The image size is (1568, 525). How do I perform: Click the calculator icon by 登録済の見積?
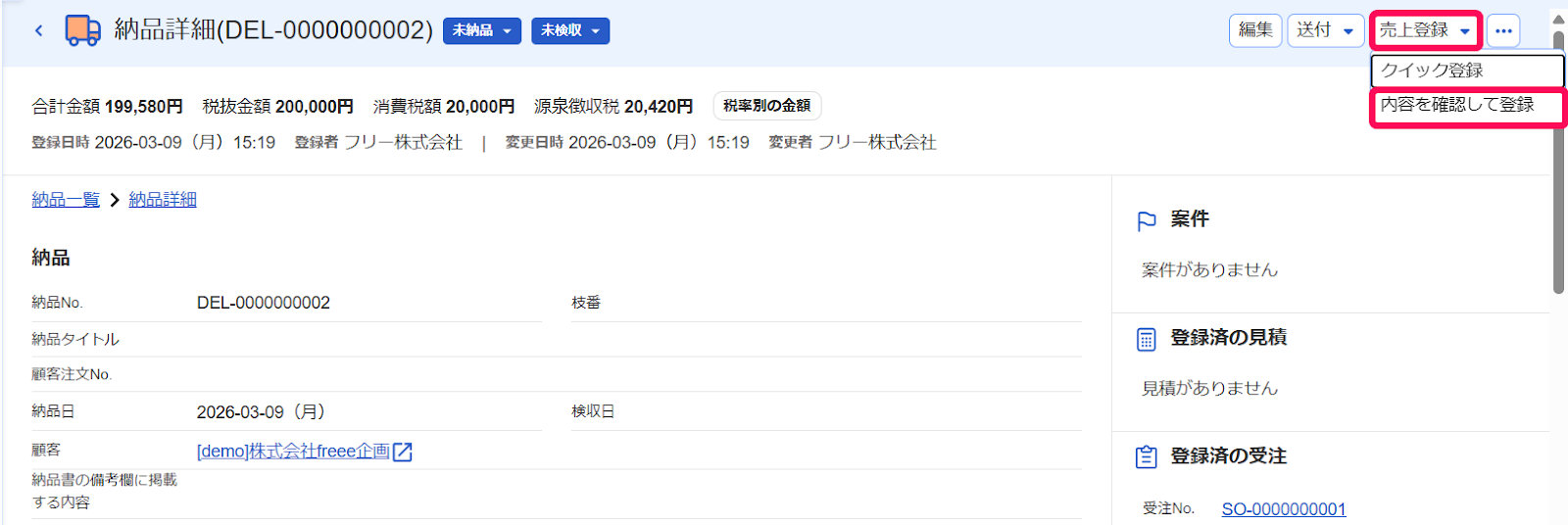point(1147,340)
